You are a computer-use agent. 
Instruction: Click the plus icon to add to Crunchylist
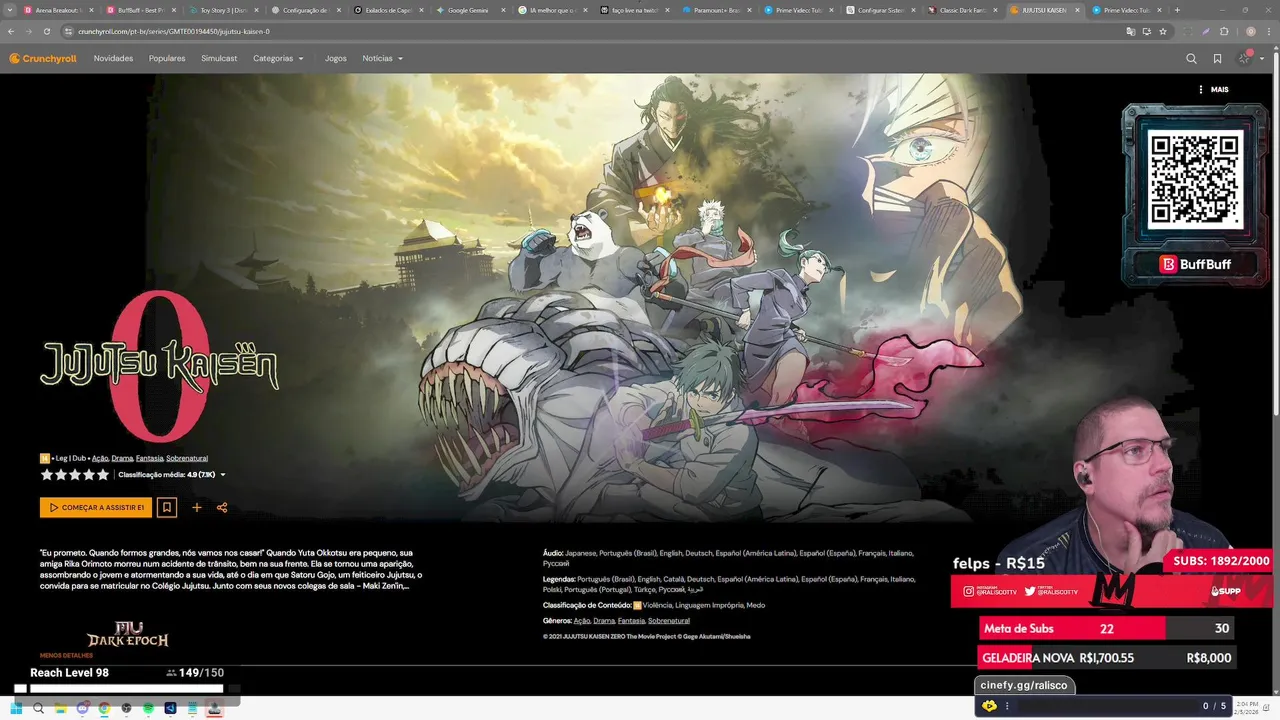(x=197, y=507)
